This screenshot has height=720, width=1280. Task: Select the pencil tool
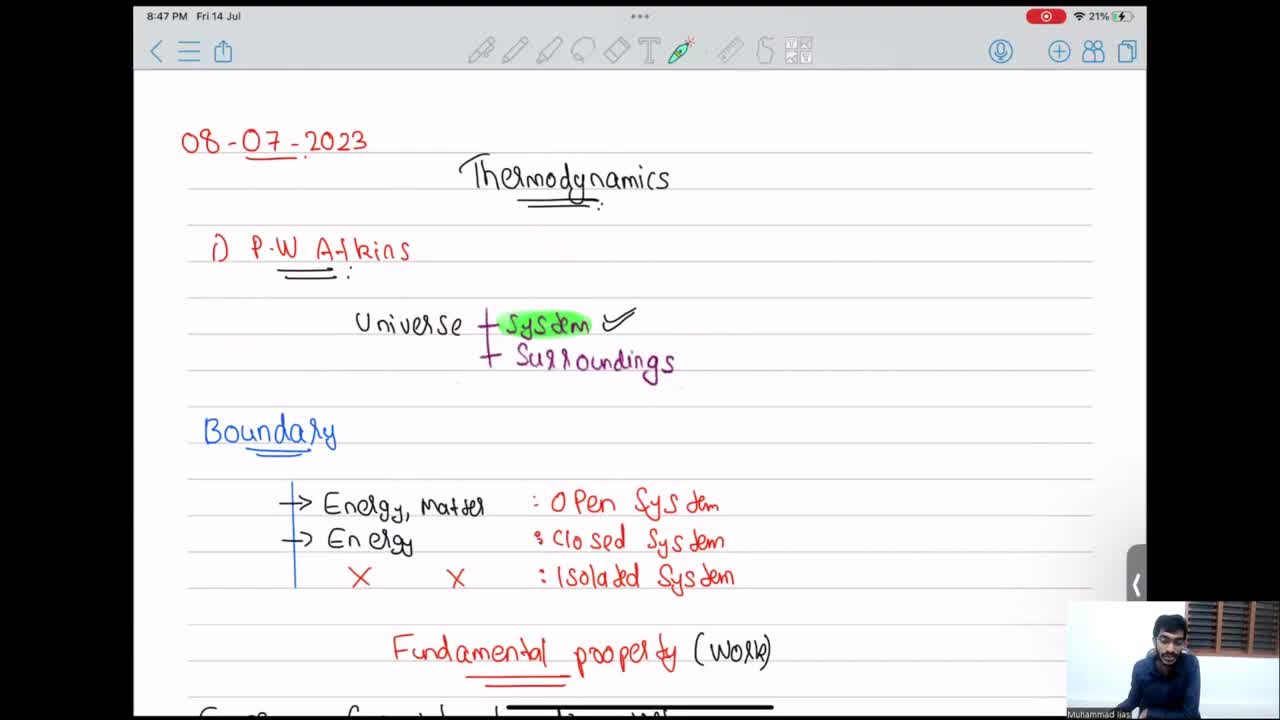(x=515, y=51)
